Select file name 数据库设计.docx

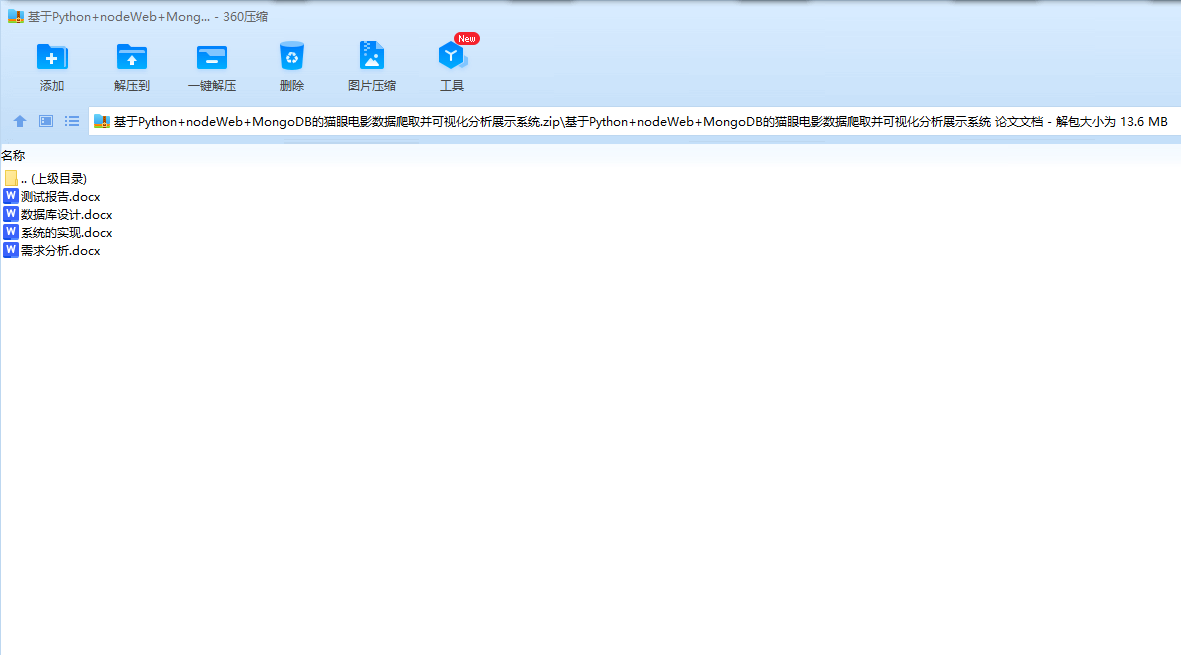66,215
